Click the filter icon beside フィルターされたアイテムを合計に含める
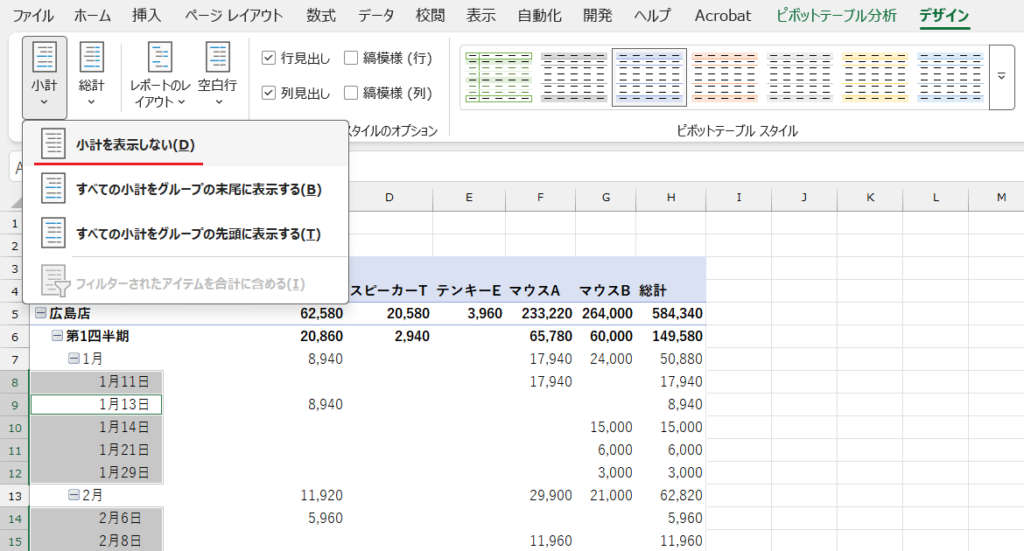This screenshot has width=1024, height=551. [x=55, y=281]
